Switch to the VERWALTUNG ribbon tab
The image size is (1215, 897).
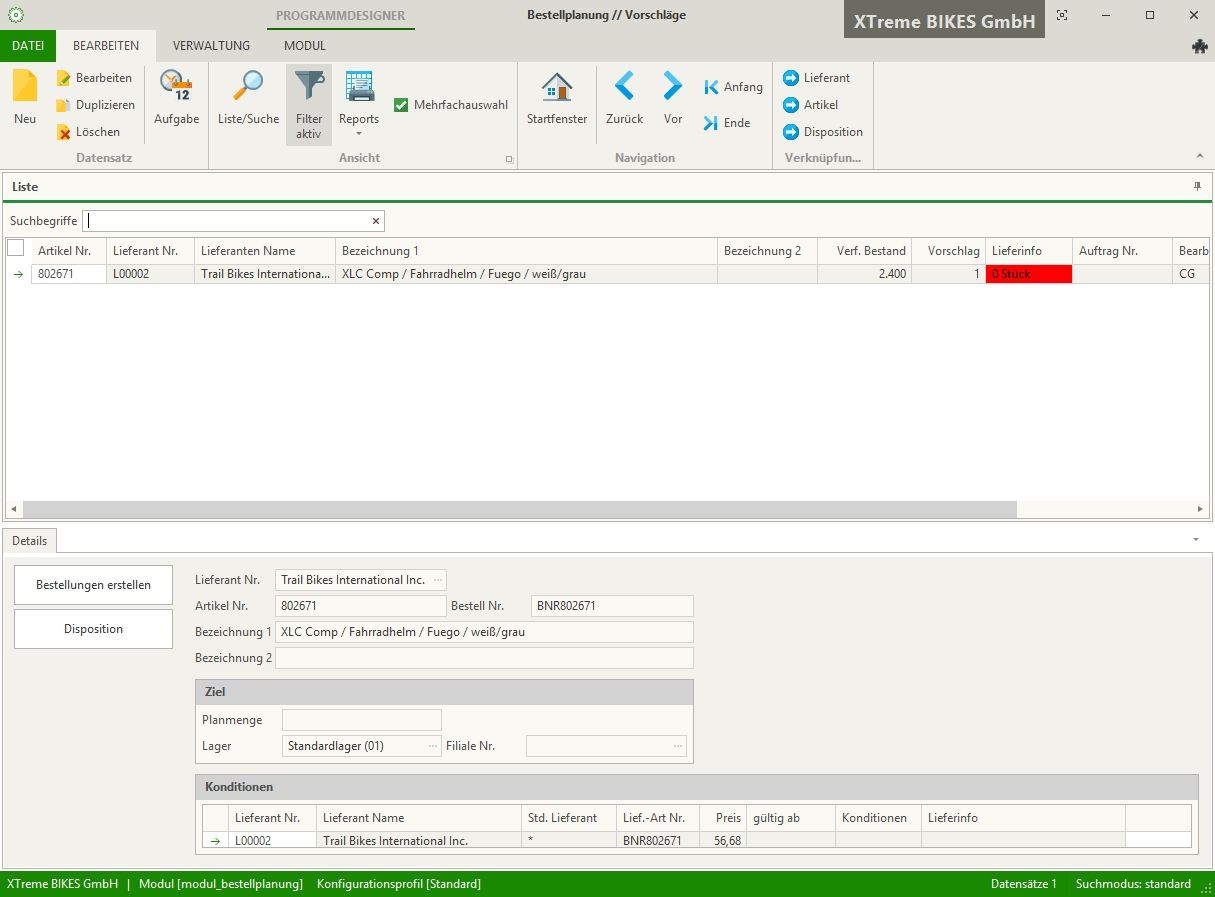tap(211, 46)
